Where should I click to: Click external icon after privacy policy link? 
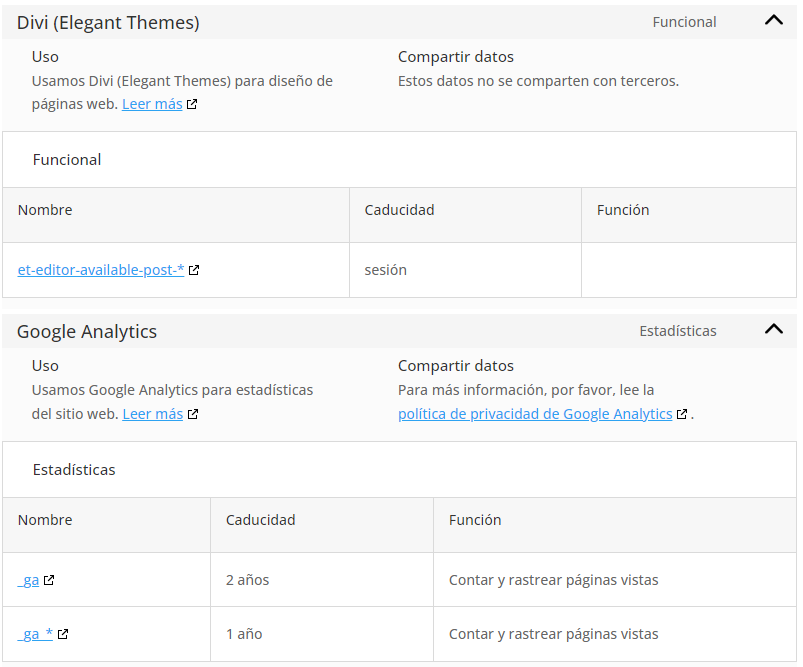point(682,414)
